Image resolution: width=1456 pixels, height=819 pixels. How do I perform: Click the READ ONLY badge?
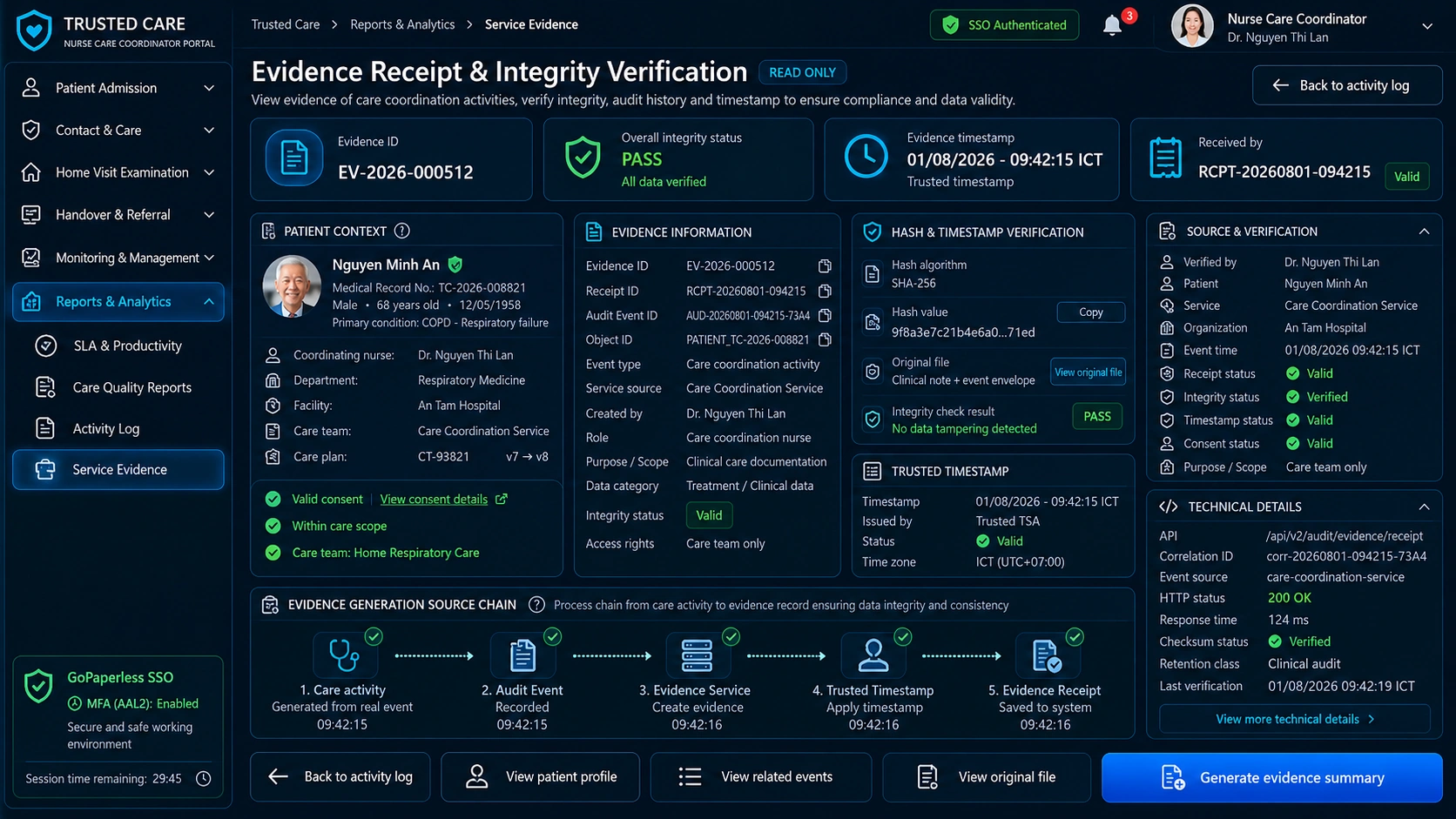click(x=802, y=72)
